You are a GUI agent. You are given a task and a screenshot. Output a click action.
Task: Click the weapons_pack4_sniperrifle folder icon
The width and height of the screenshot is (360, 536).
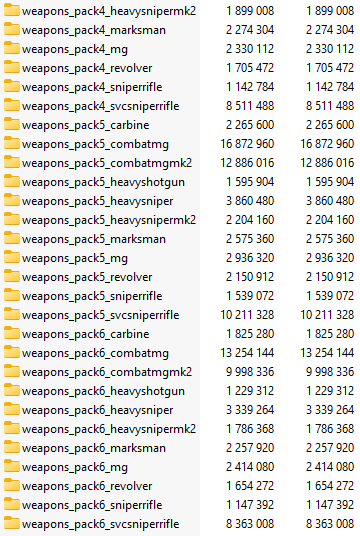(12, 86)
